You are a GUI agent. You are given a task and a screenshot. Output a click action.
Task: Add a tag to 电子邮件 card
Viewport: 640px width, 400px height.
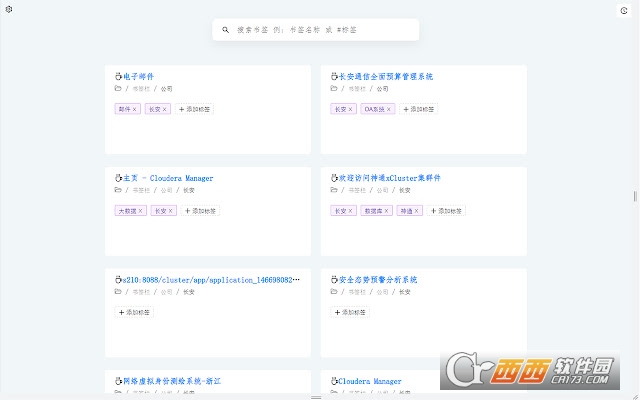tap(194, 109)
